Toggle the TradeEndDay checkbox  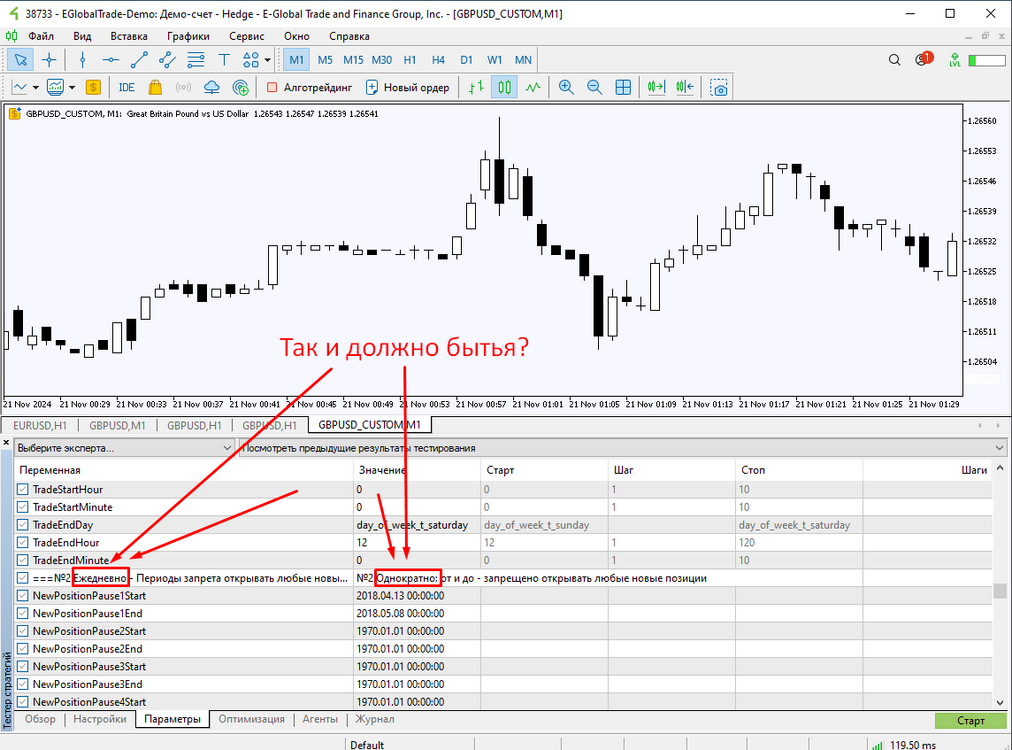23,525
